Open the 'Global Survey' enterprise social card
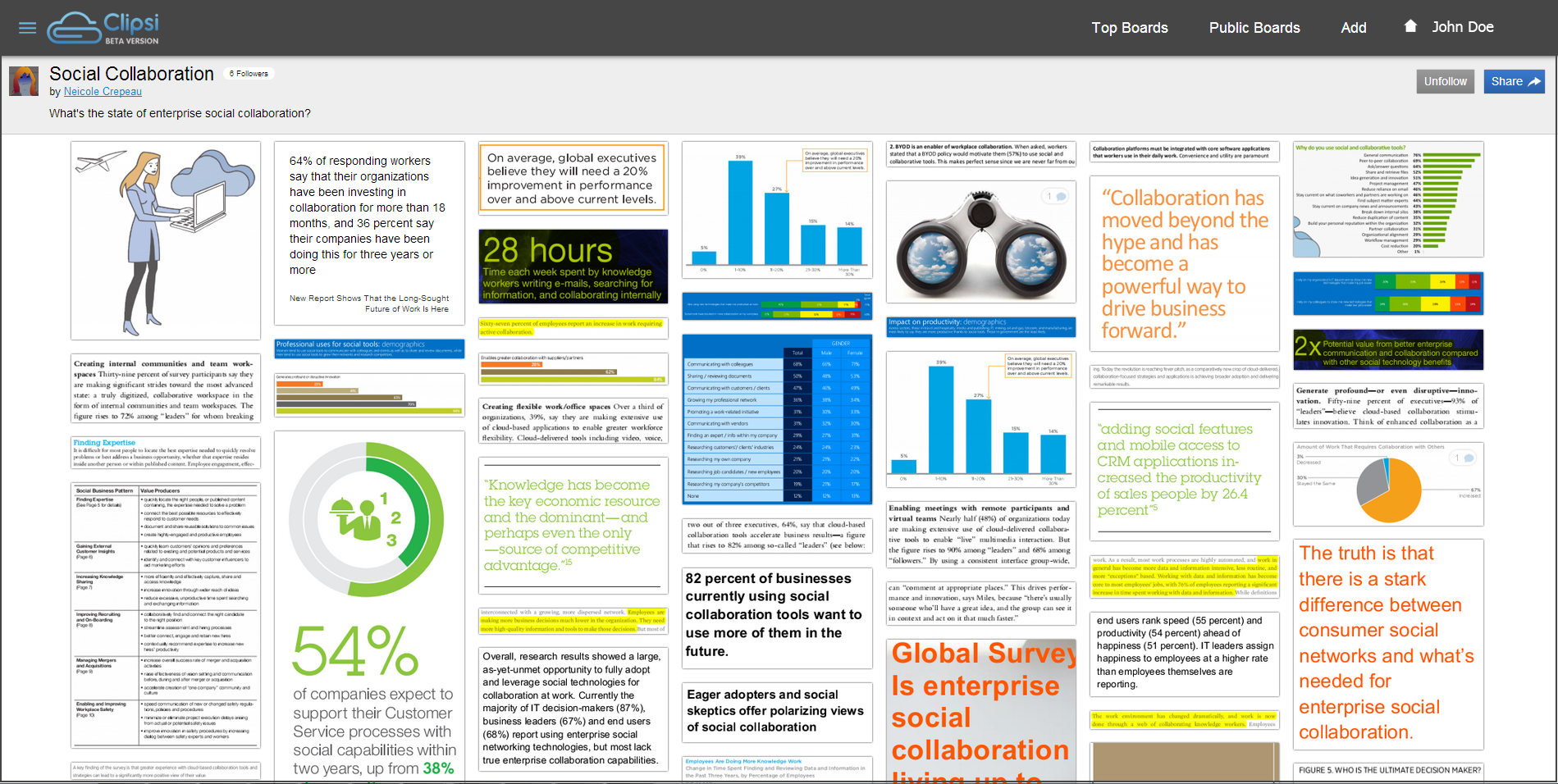Viewport: 1558px width, 784px height. pos(981,711)
